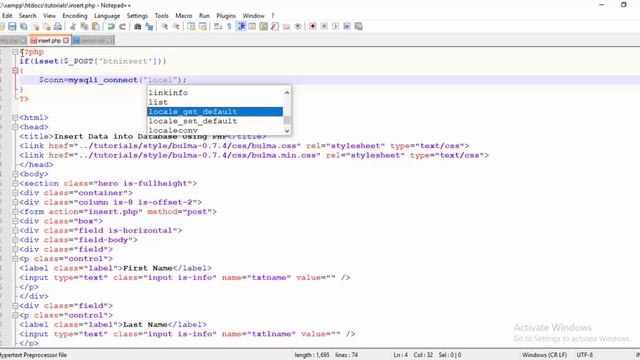Click the autocomplete list scrollbar thumb
640x360 pixels.
tap(287, 120)
